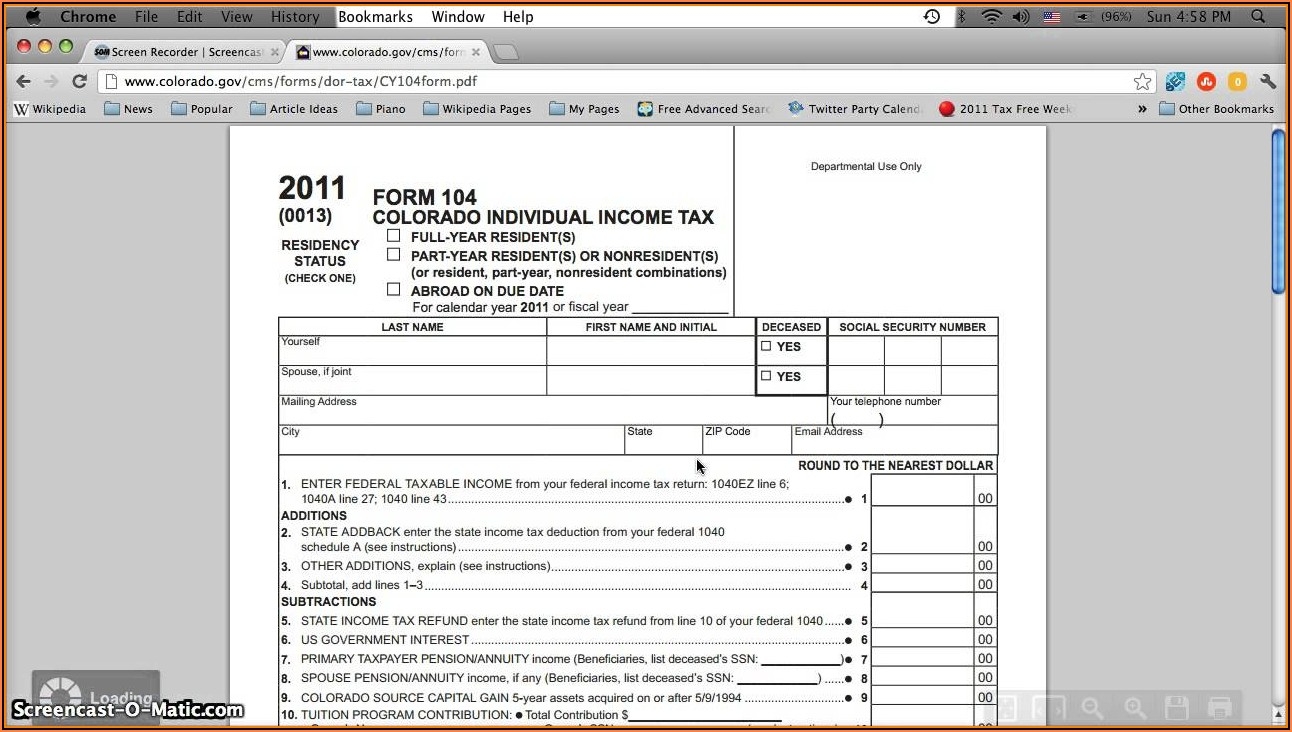
Task: Click the zoom in icon on PDF toolbar
Action: click(1134, 706)
